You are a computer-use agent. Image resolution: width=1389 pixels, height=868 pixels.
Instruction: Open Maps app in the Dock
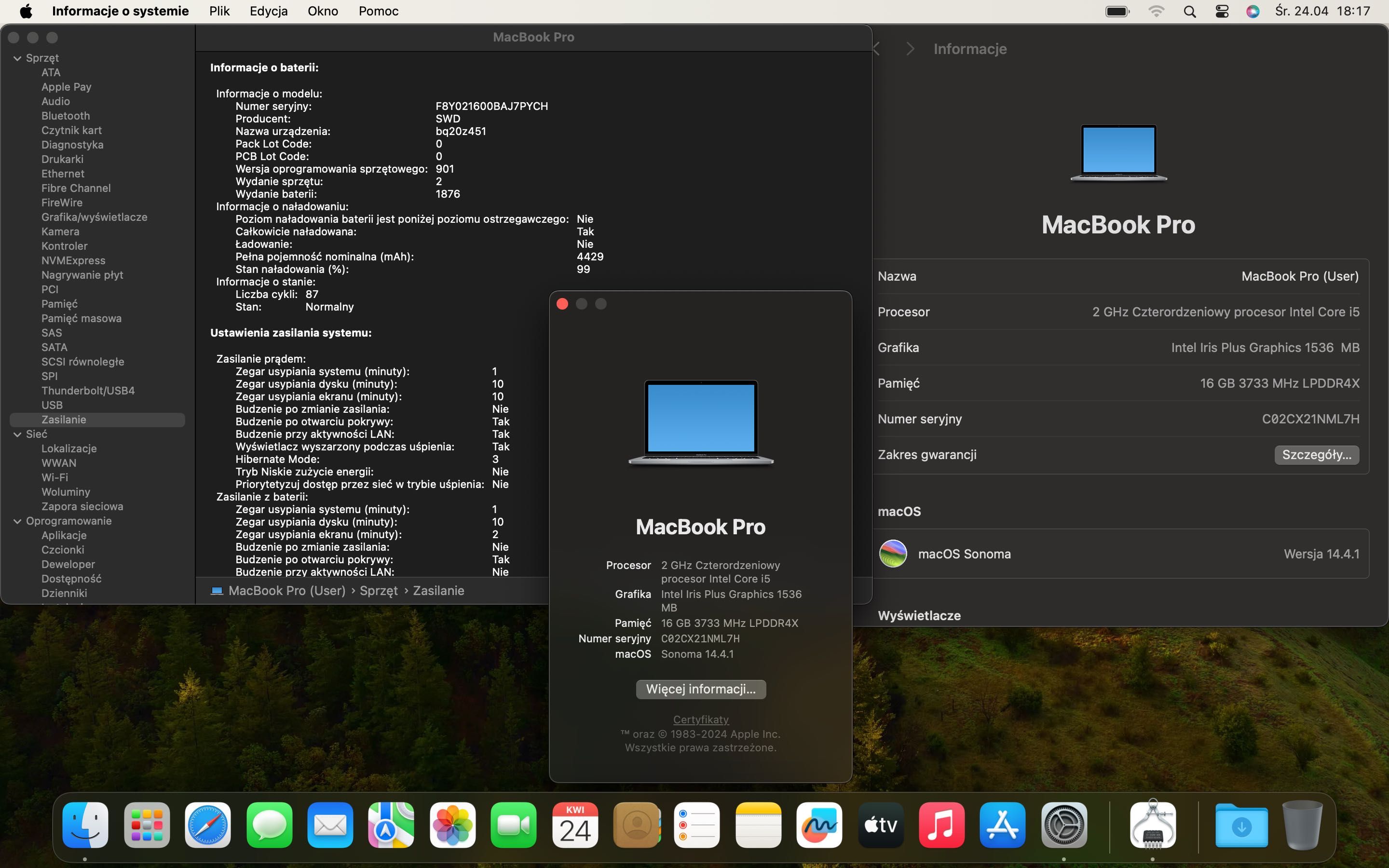(x=391, y=825)
